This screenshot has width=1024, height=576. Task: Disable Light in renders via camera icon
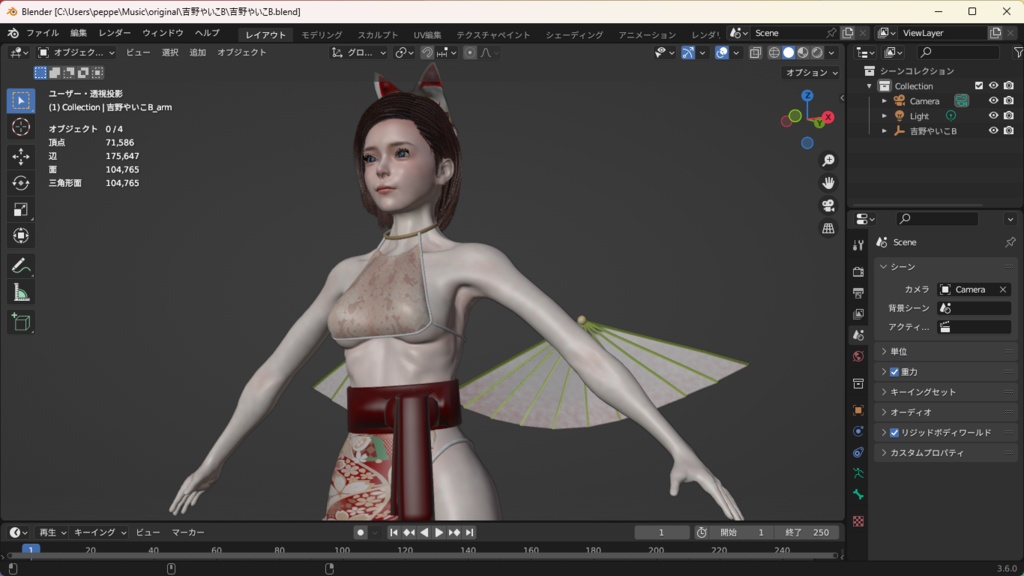(x=1009, y=116)
